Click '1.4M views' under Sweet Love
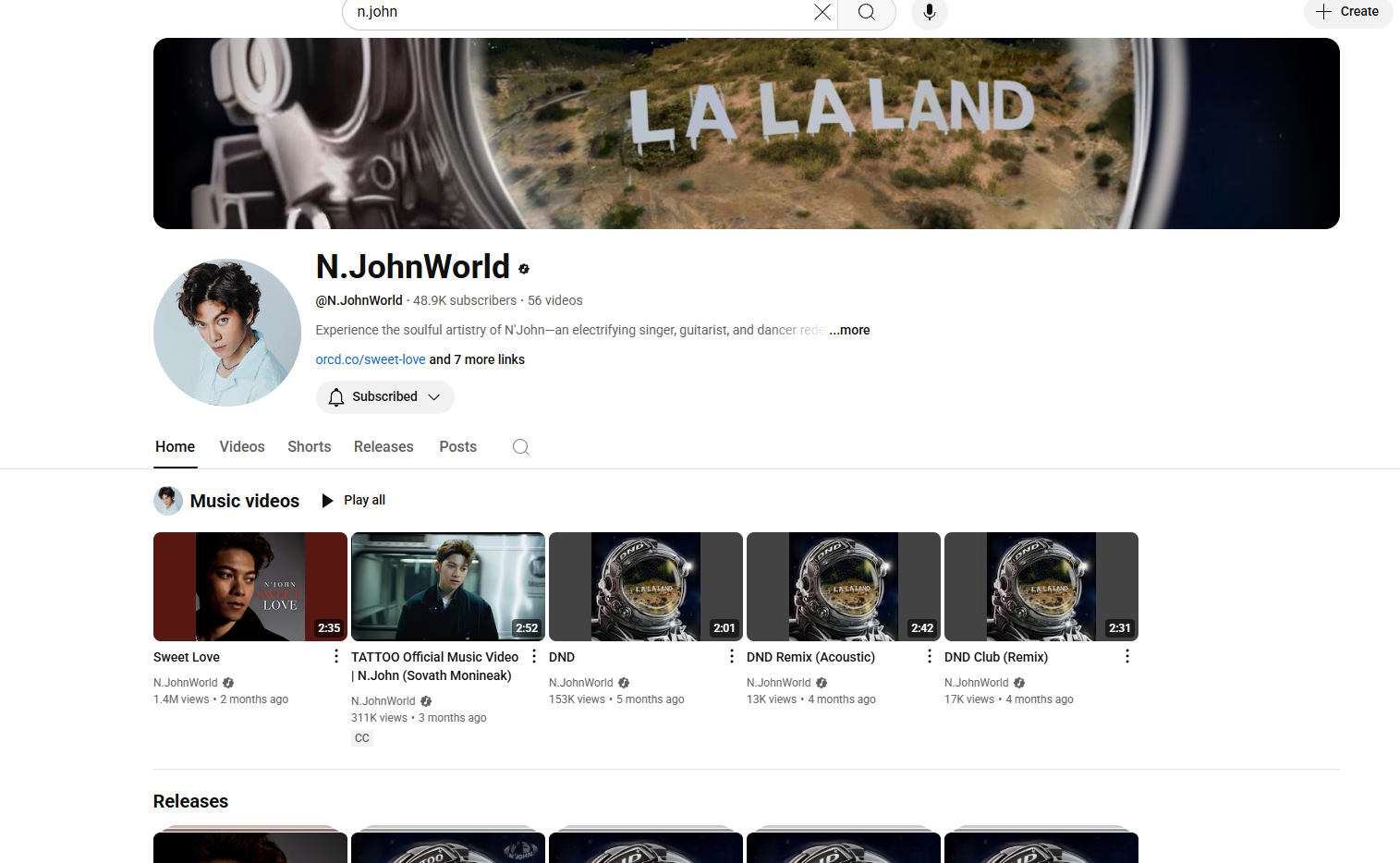Screen dimensions: 1400x863 coord(181,699)
